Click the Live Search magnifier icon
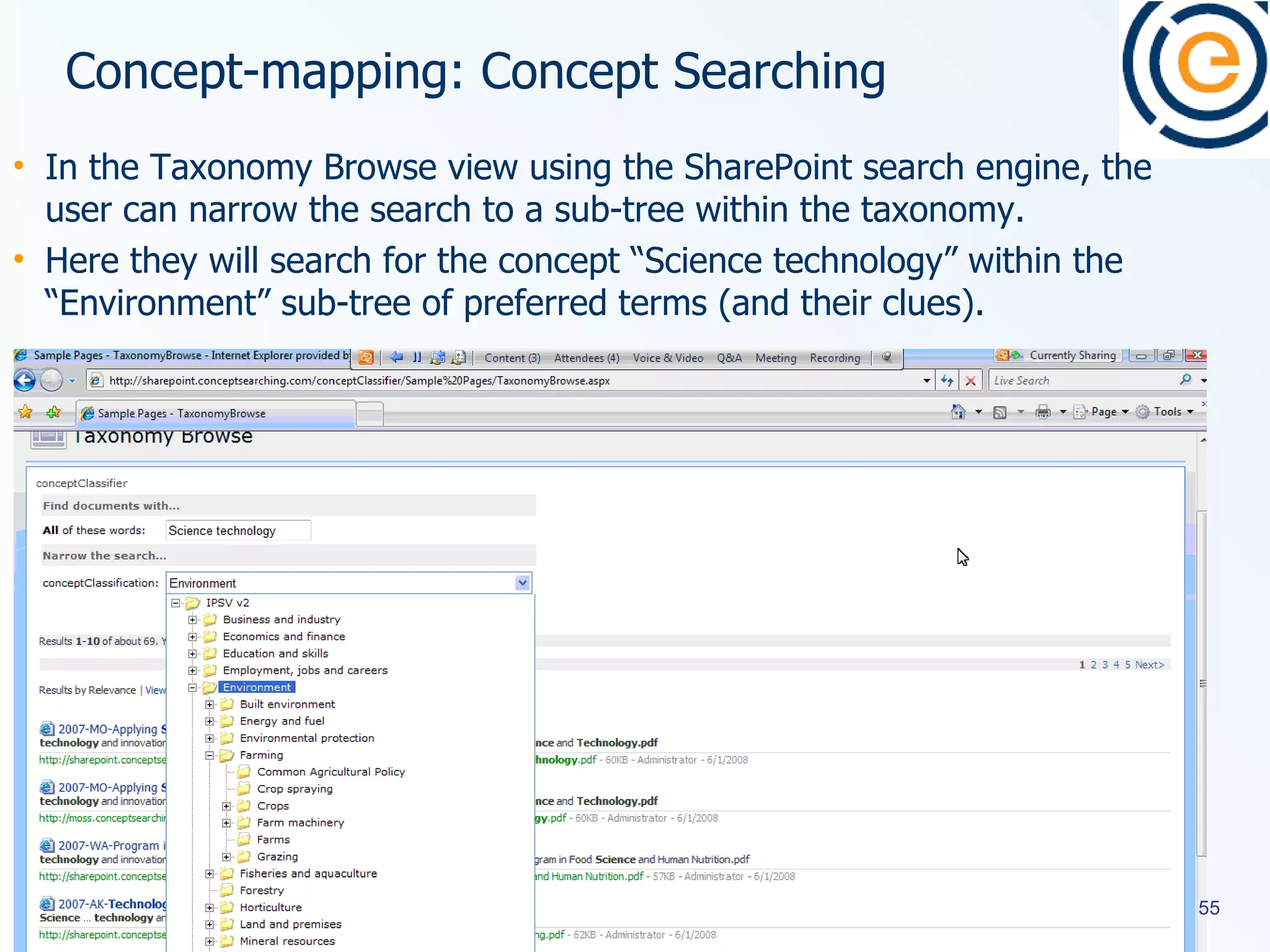The width and height of the screenshot is (1270, 952). click(x=1186, y=380)
